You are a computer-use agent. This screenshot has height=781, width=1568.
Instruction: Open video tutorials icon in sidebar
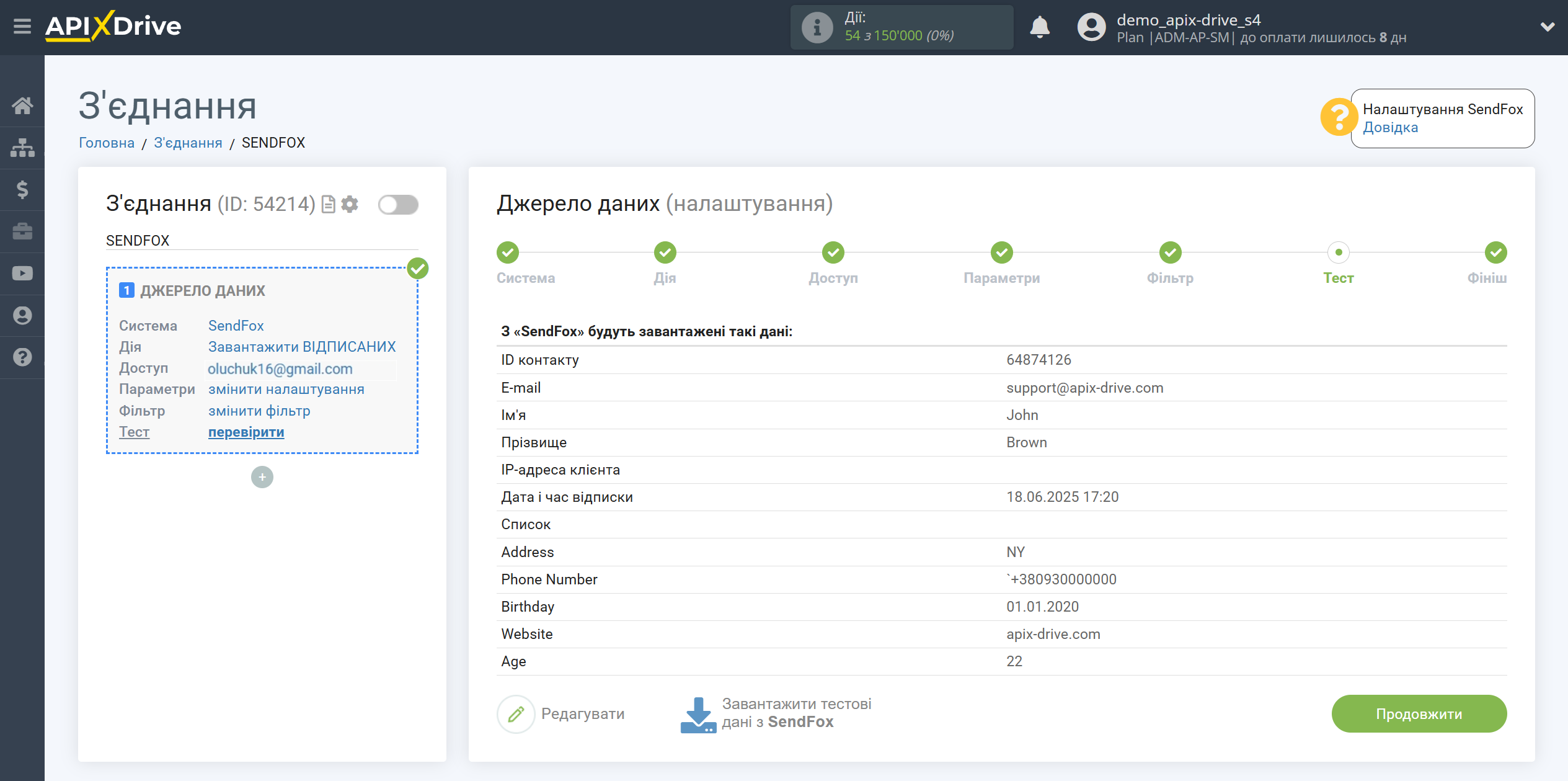coord(22,274)
